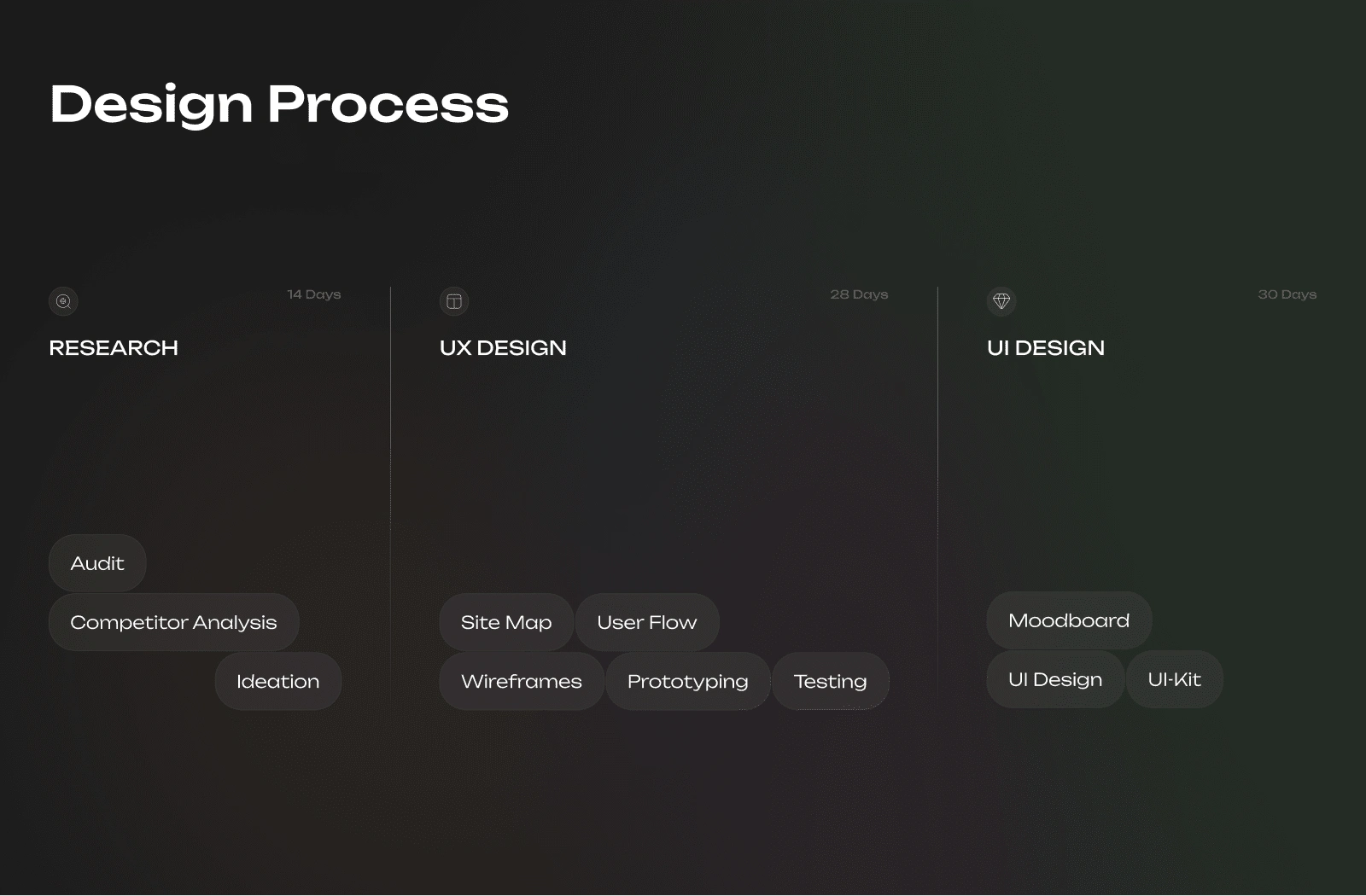Click the Research magnifier icon
Image resolution: width=1366 pixels, height=896 pixels.
point(63,301)
